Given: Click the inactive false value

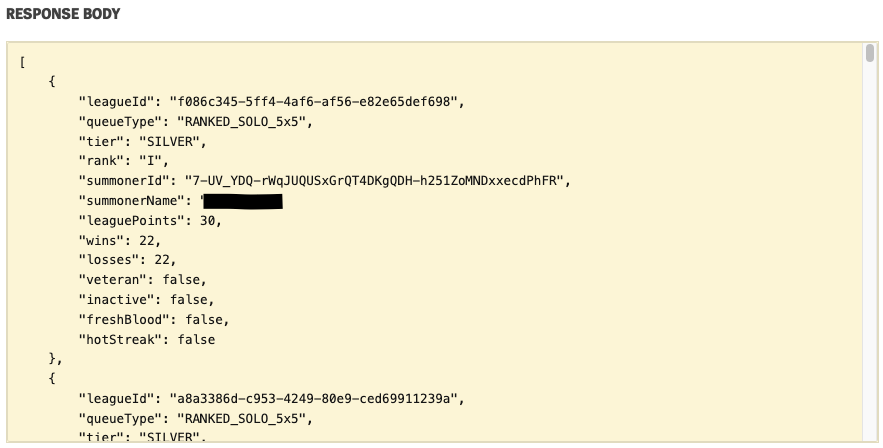Looking at the screenshot, I should pos(191,300).
